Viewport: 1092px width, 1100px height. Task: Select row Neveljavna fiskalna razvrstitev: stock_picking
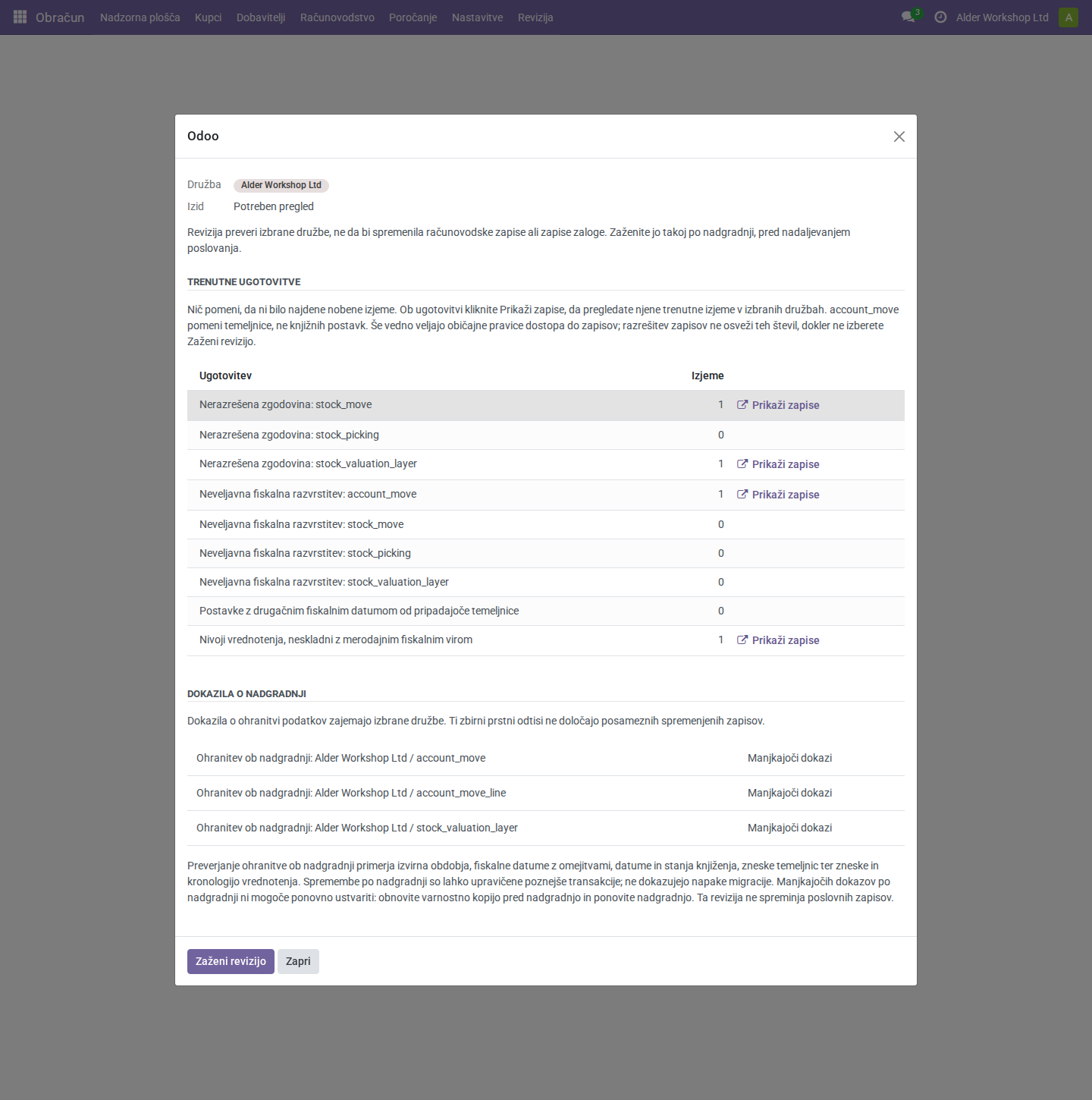(546, 553)
